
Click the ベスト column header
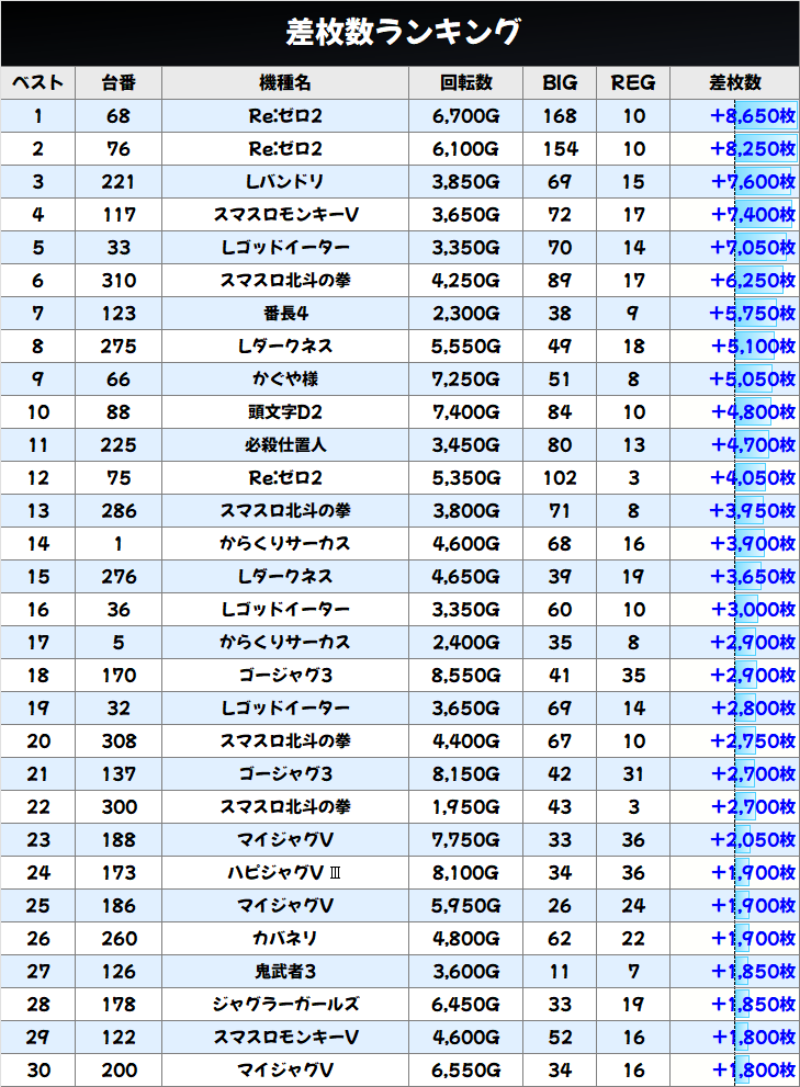(38, 83)
